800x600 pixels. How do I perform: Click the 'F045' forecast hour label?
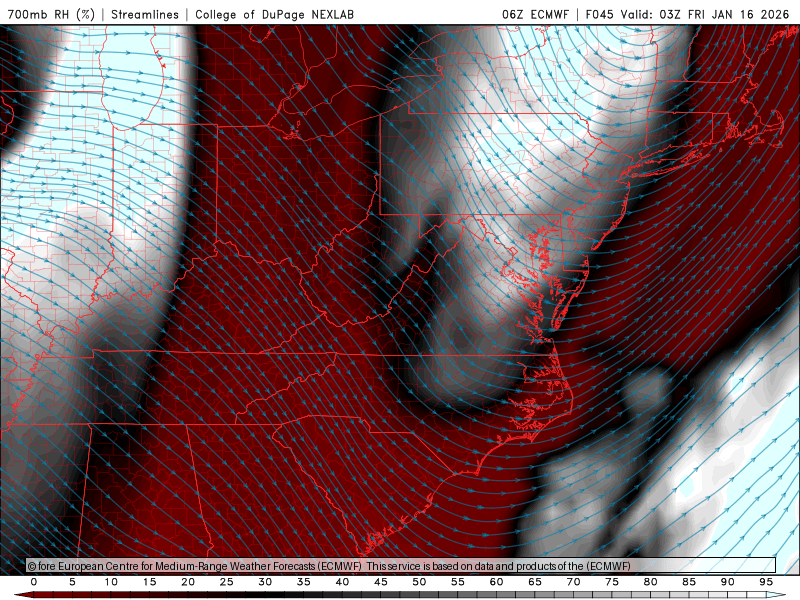pos(599,14)
